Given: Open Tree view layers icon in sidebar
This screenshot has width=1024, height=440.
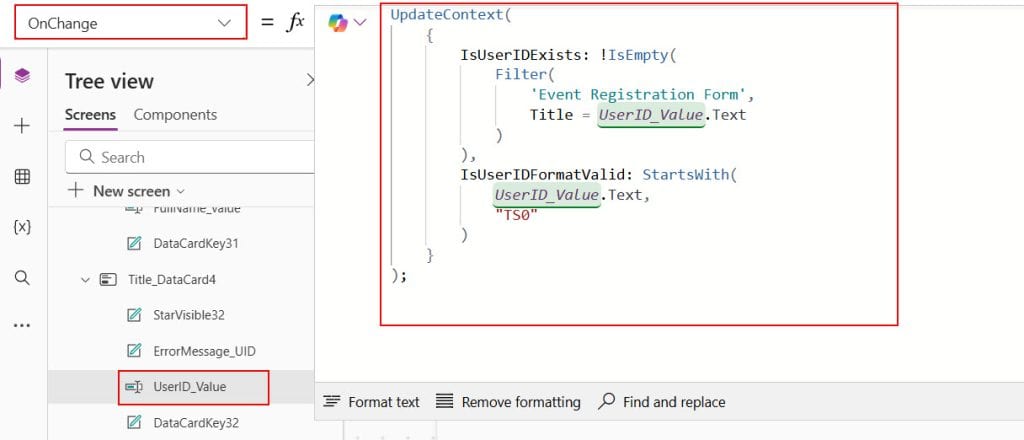Looking at the screenshot, I should pos(22,76).
